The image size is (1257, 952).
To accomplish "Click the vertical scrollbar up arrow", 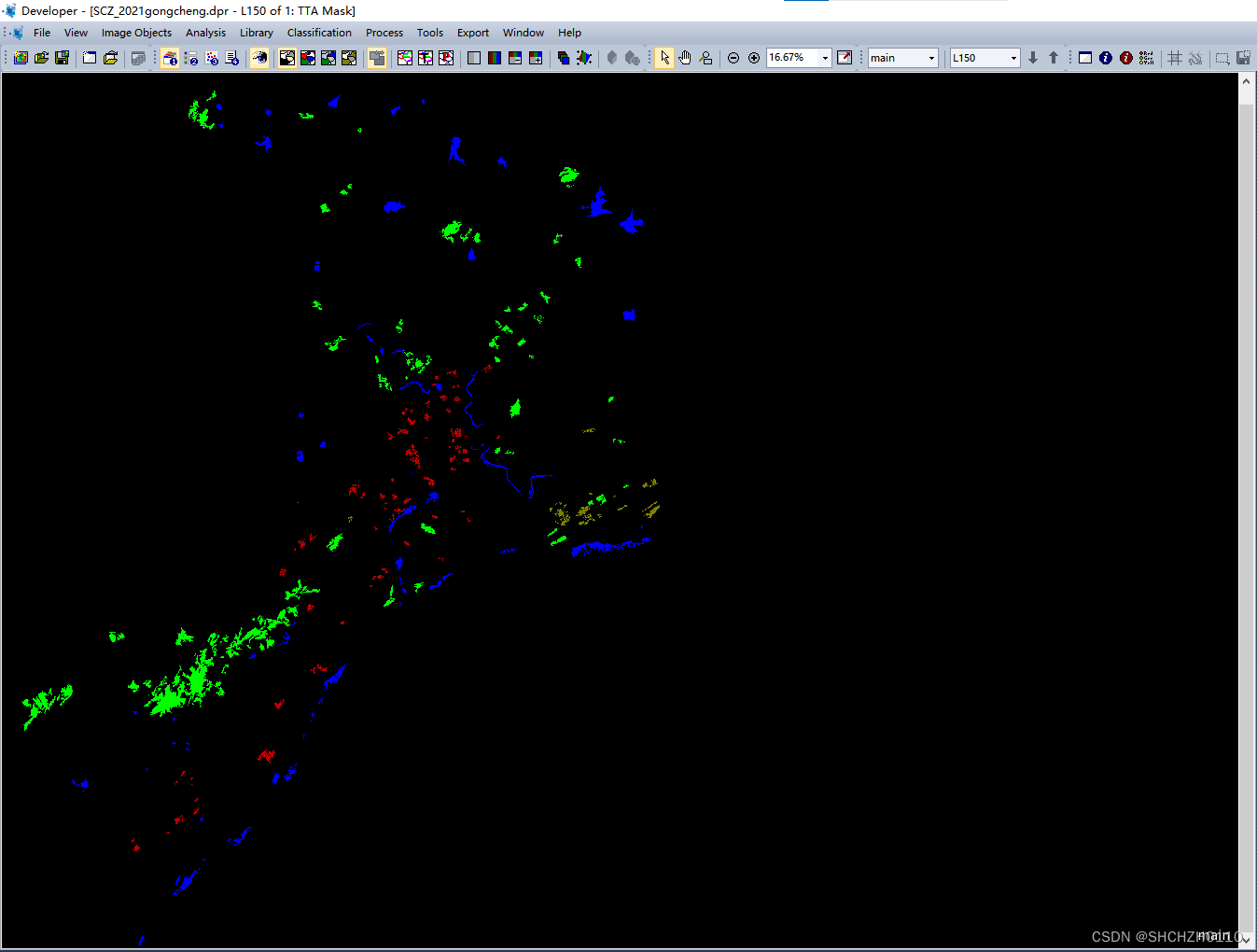I will [1247, 81].
